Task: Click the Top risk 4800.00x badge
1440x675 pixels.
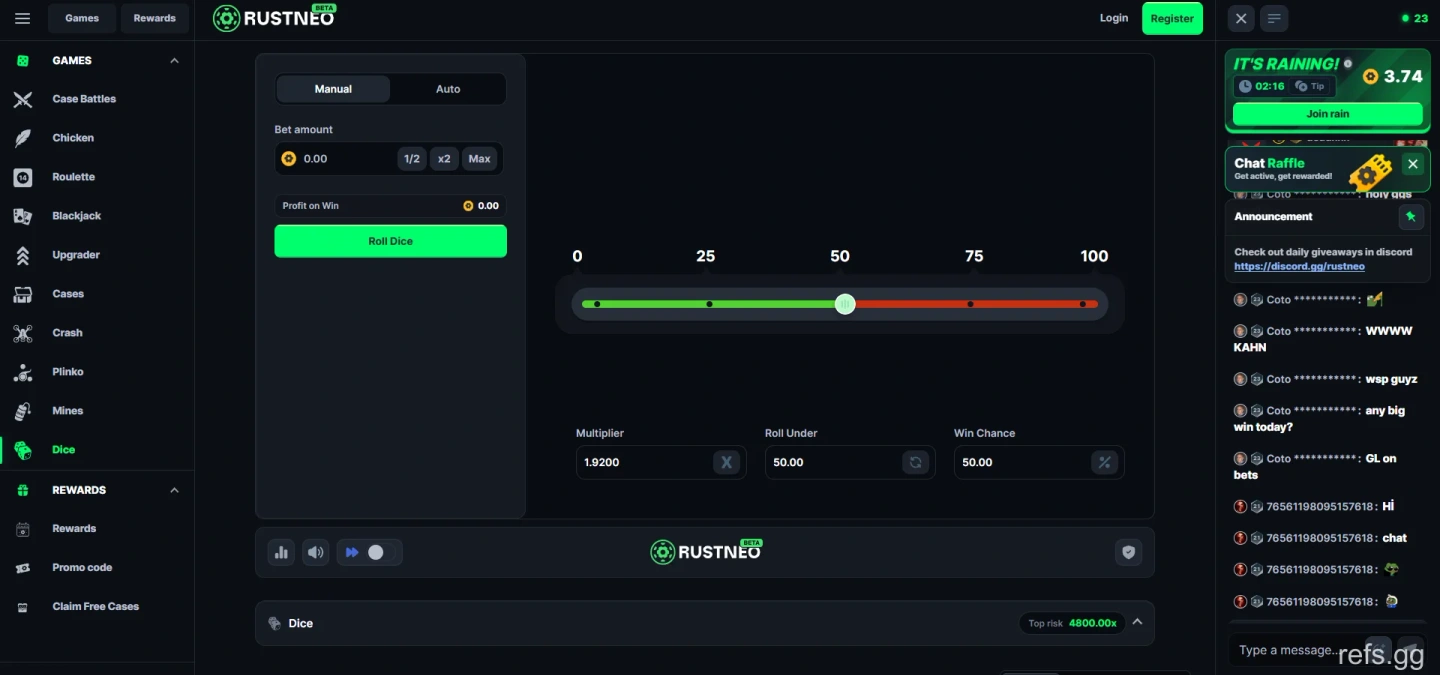Action: (x=1072, y=623)
